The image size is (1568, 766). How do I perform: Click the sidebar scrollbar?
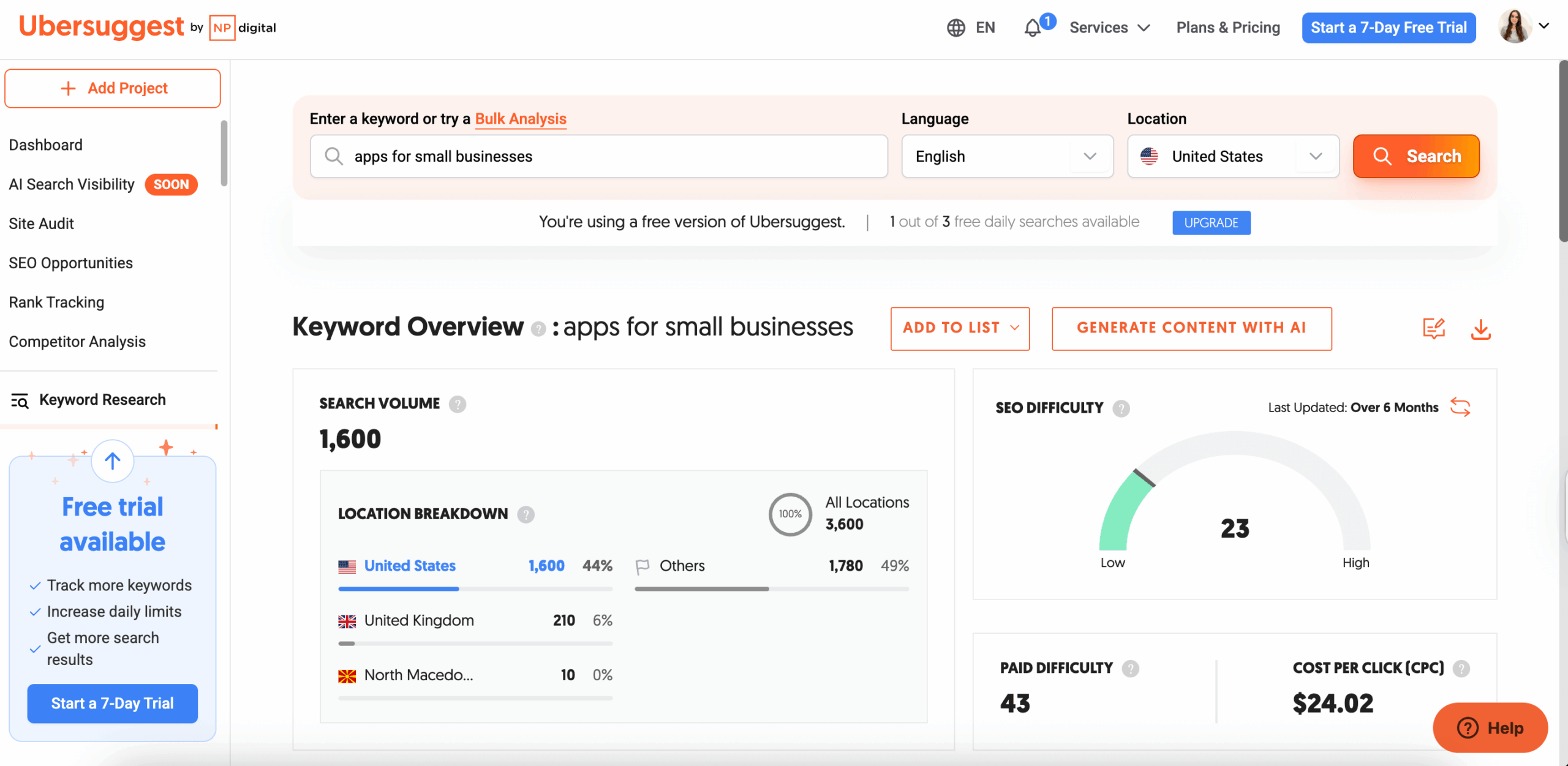click(x=224, y=153)
